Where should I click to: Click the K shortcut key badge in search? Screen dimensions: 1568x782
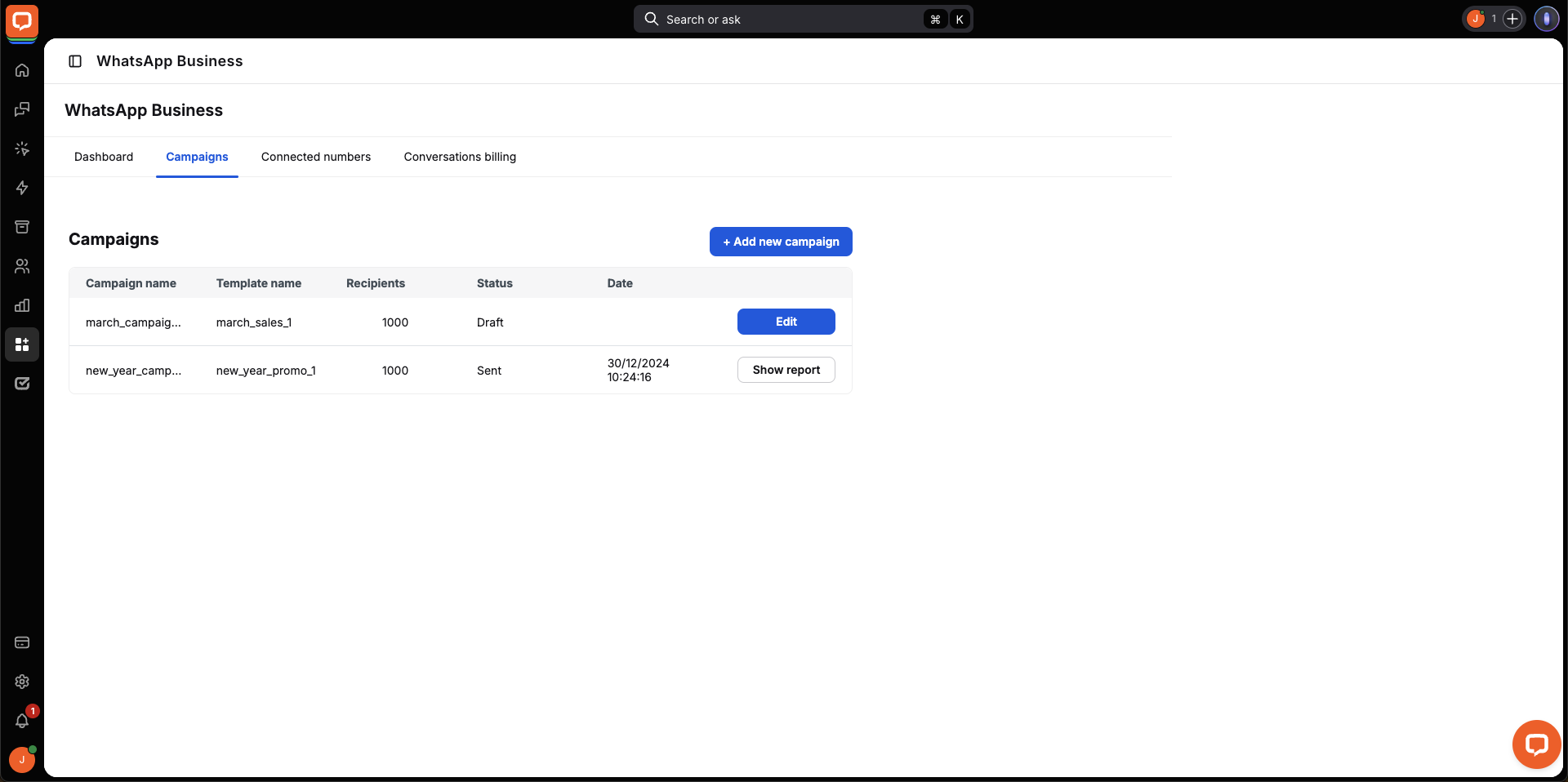click(960, 19)
